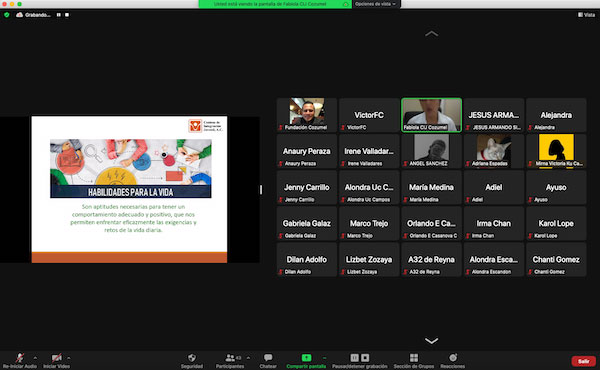Select the Irma Chan participant tile
Viewport: 600px width, 370px height.
click(494, 223)
